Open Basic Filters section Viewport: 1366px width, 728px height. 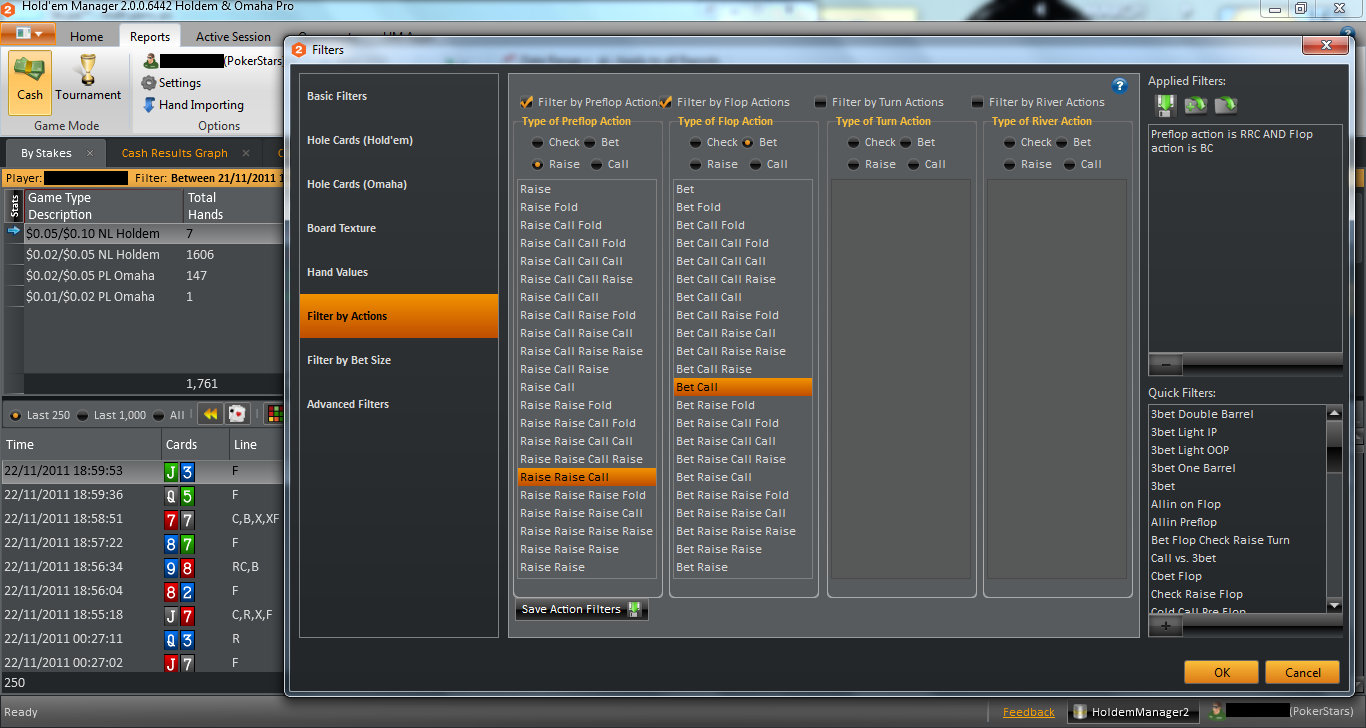point(398,96)
